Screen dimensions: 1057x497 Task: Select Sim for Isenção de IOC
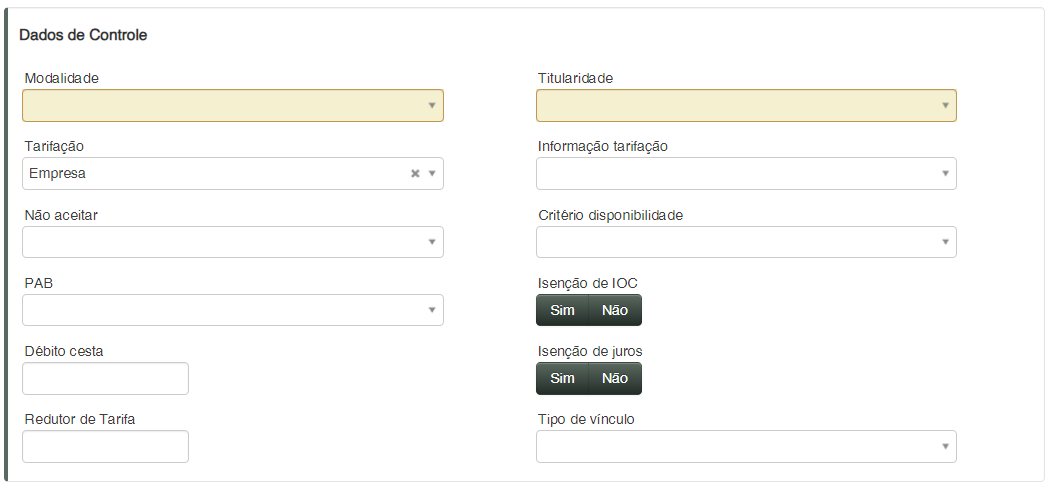click(x=562, y=310)
